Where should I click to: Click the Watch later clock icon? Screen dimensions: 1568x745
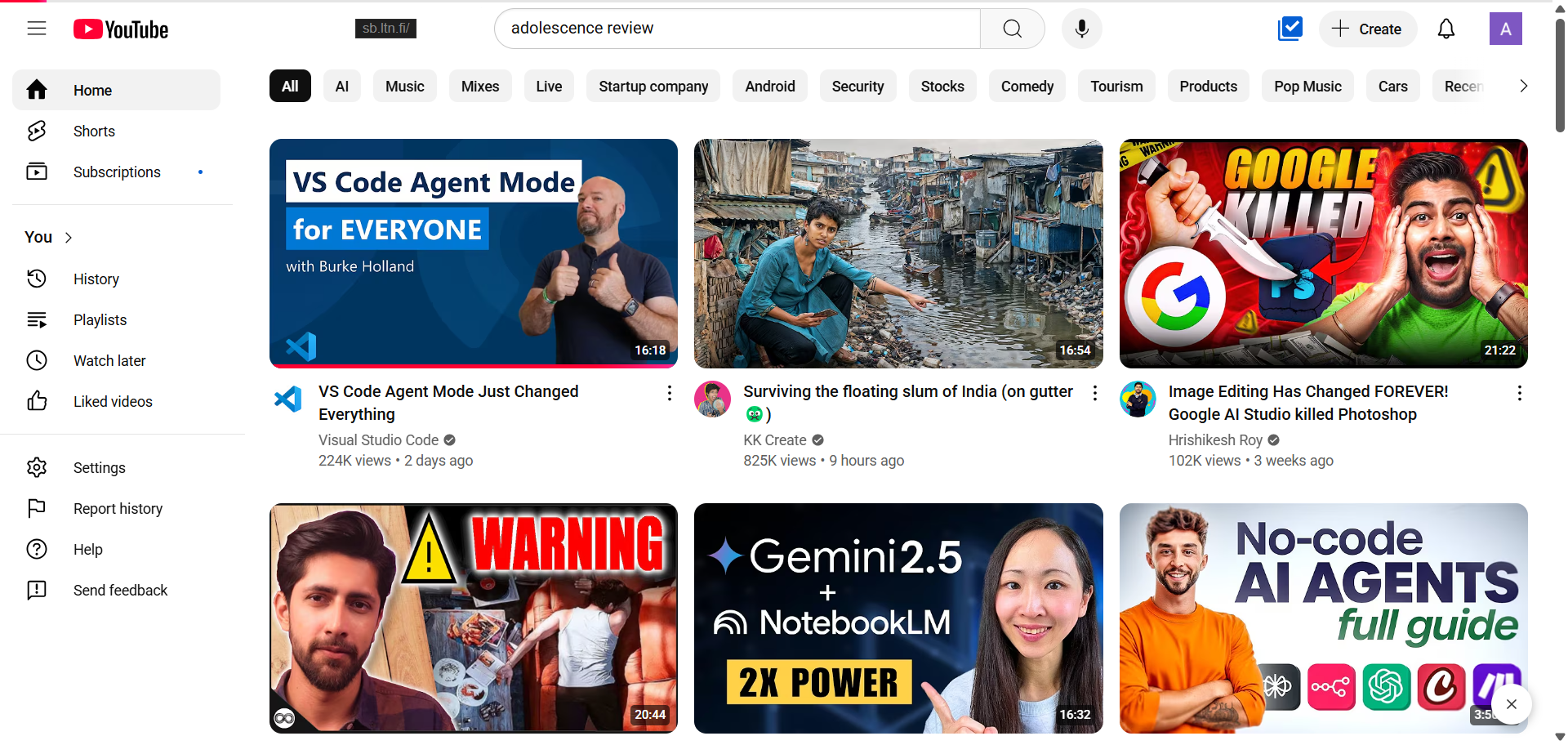point(37,360)
